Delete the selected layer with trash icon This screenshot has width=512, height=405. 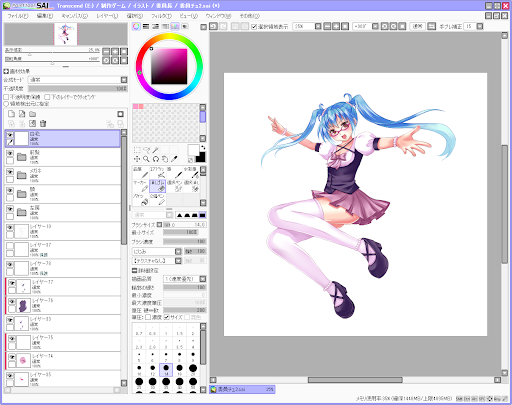[x=43, y=124]
